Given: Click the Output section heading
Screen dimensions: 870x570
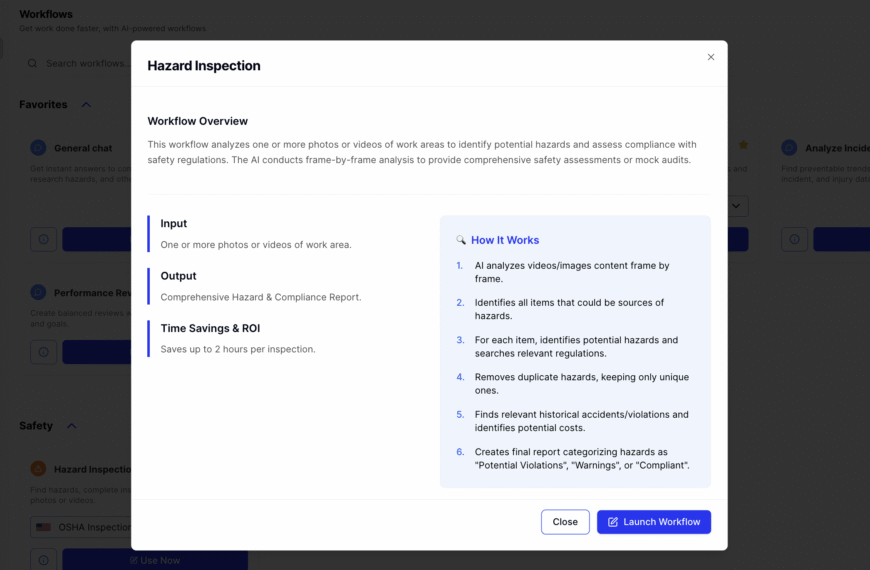Looking at the screenshot, I should (x=178, y=276).
